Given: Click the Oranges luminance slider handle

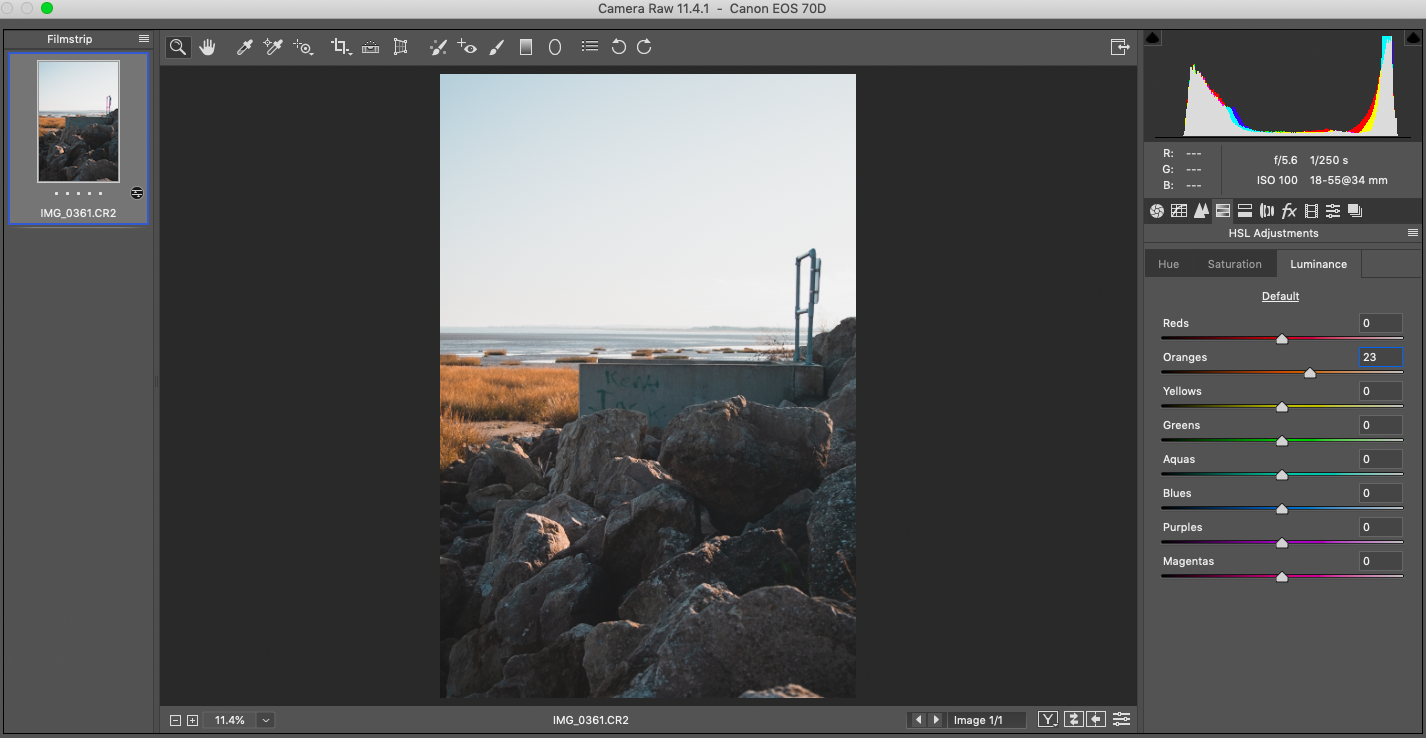Looking at the screenshot, I should tap(1309, 373).
